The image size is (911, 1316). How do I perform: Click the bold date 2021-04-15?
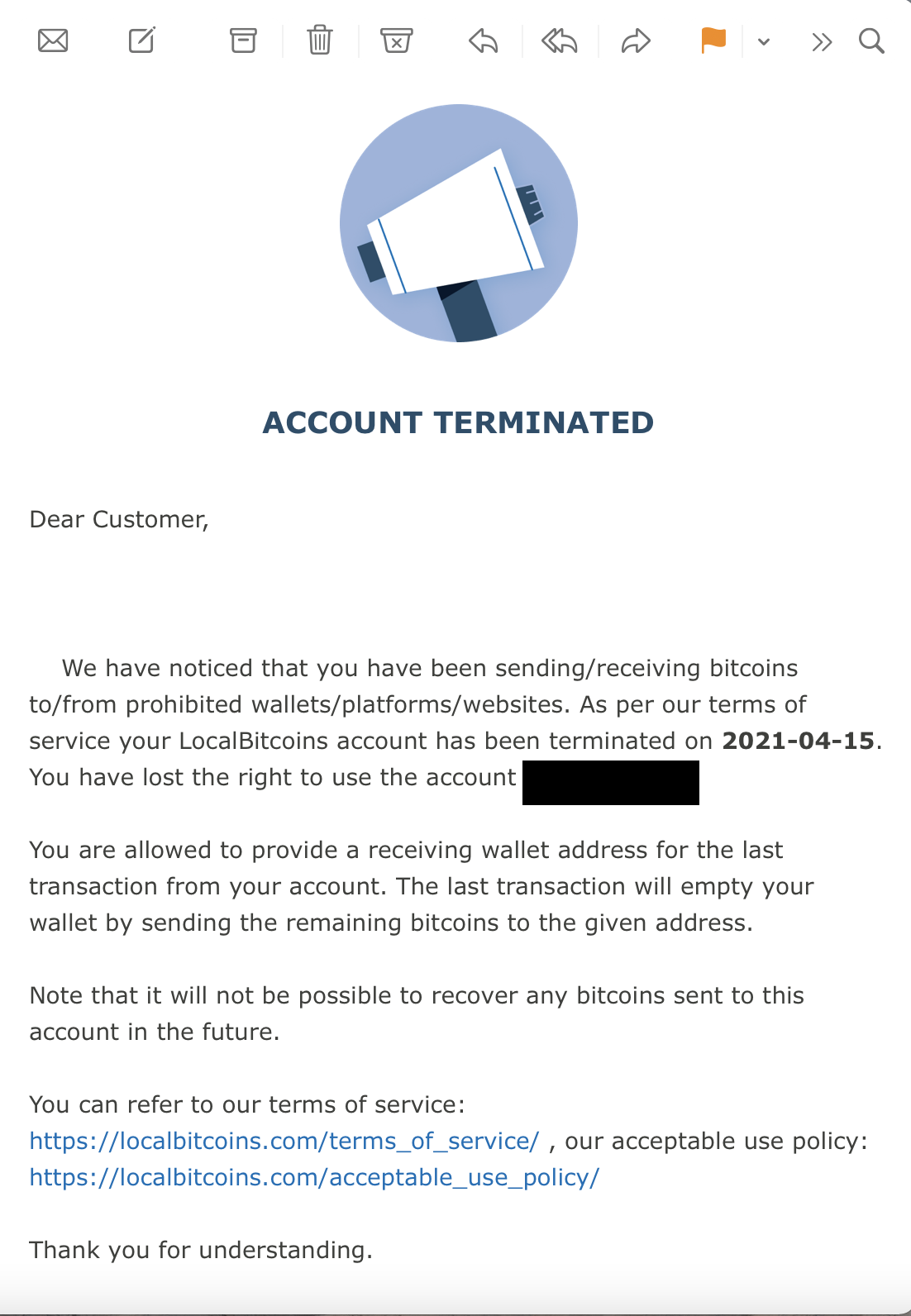798,741
